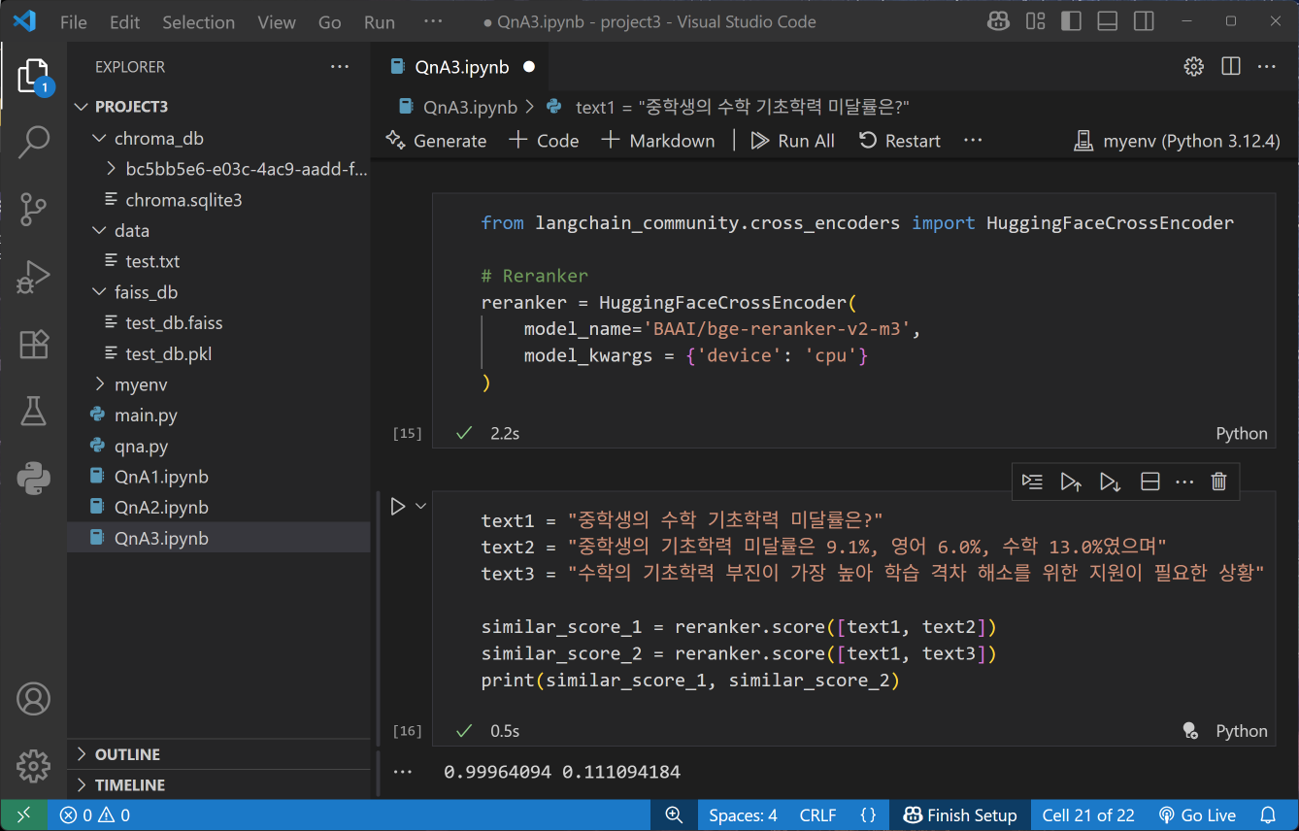1299x831 pixels.
Task: Expand the bc5bb5e6-e03c folder
Action: click(236, 169)
